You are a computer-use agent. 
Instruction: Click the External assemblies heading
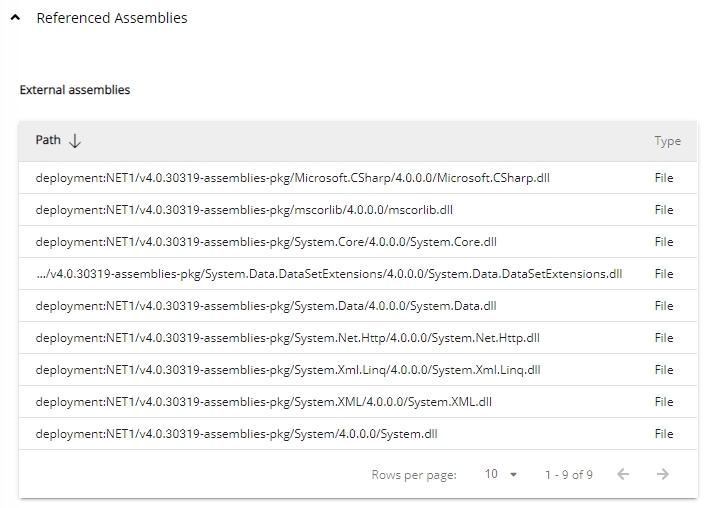[75, 90]
